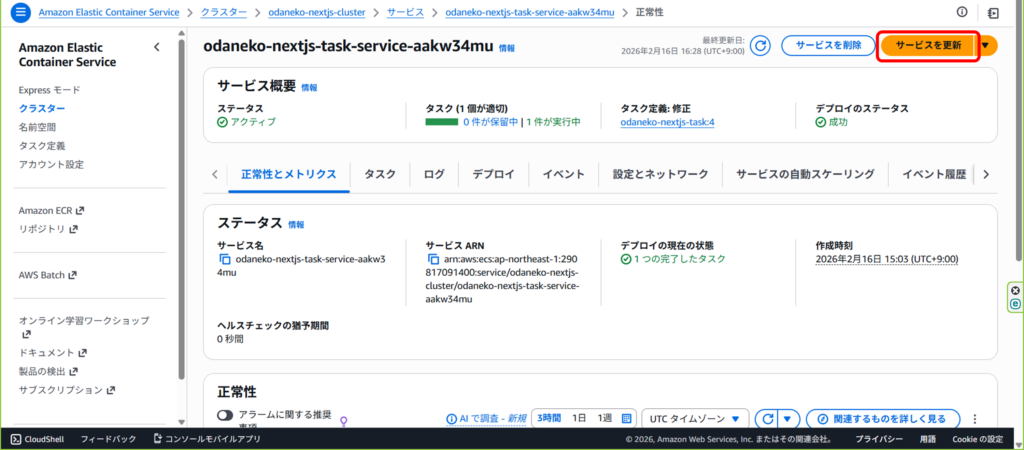
Task: Open the hamburger navigation menu icon
Action: coord(20,13)
